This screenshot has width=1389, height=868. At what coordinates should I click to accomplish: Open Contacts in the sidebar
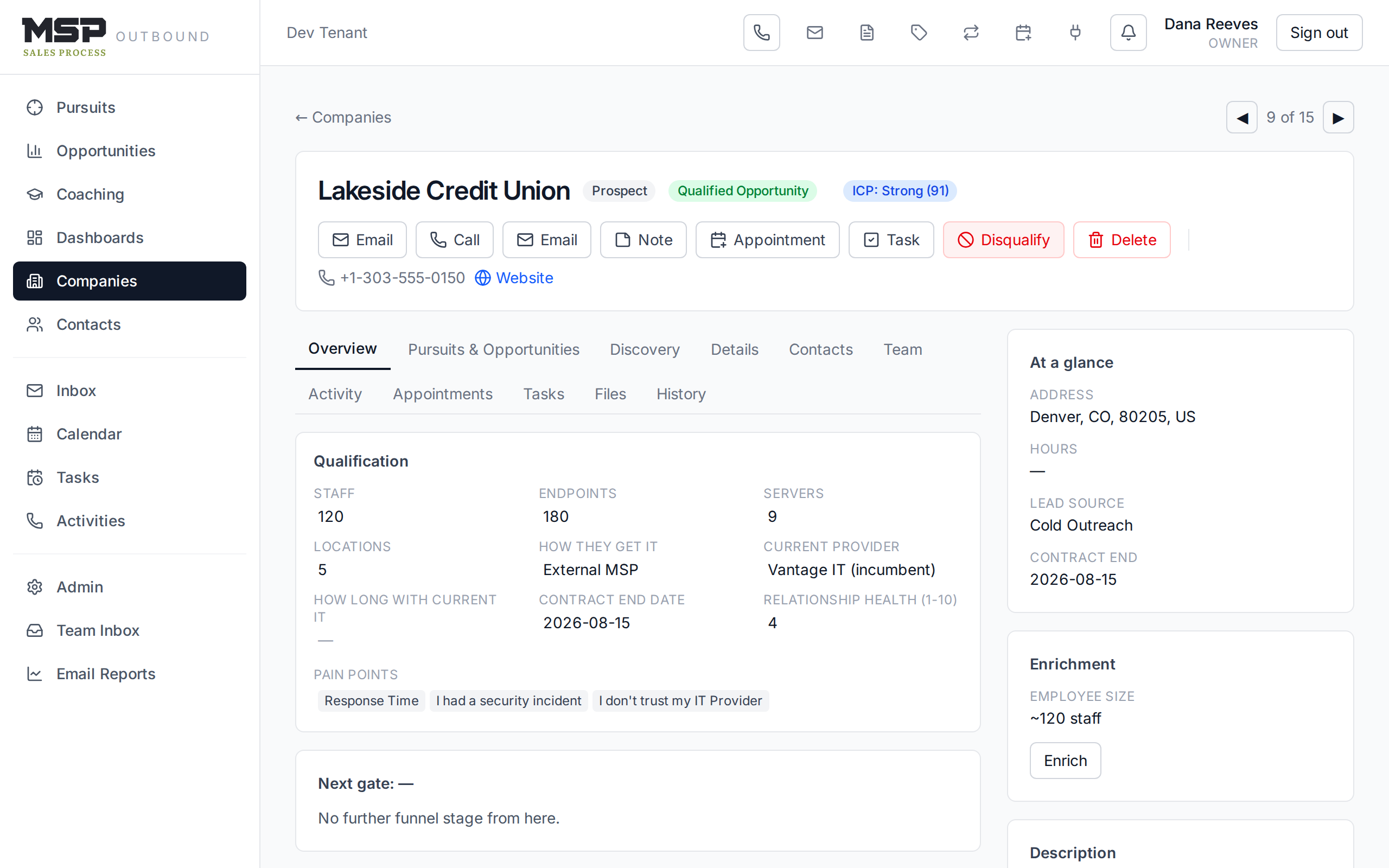point(130,325)
